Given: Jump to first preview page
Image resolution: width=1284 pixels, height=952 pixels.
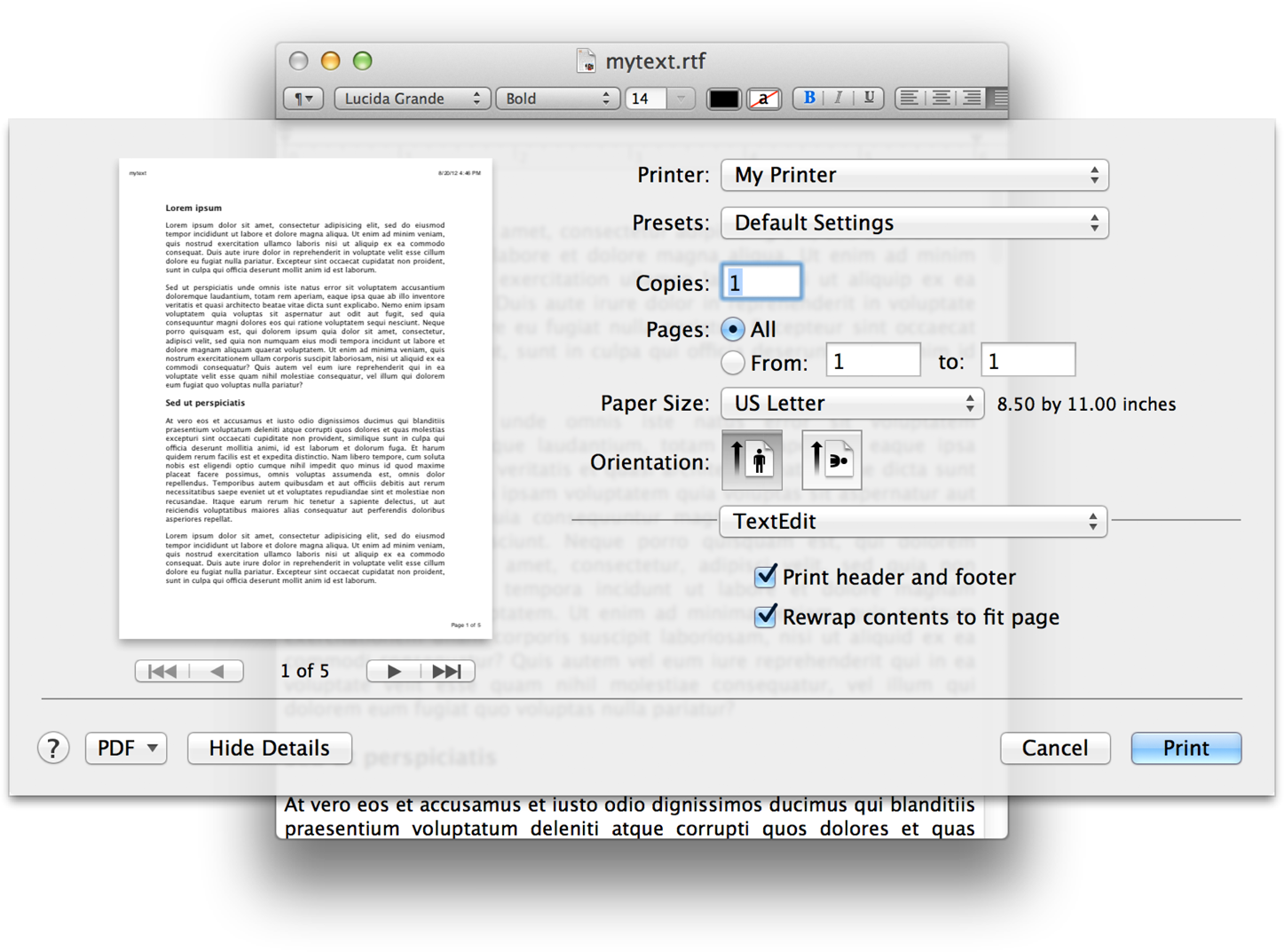Looking at the screenshot, I should pyautogui.click(x=162, y=672).
